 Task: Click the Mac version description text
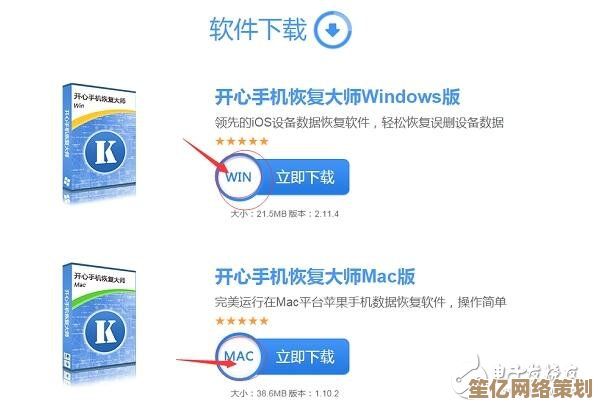coord(360,302)
